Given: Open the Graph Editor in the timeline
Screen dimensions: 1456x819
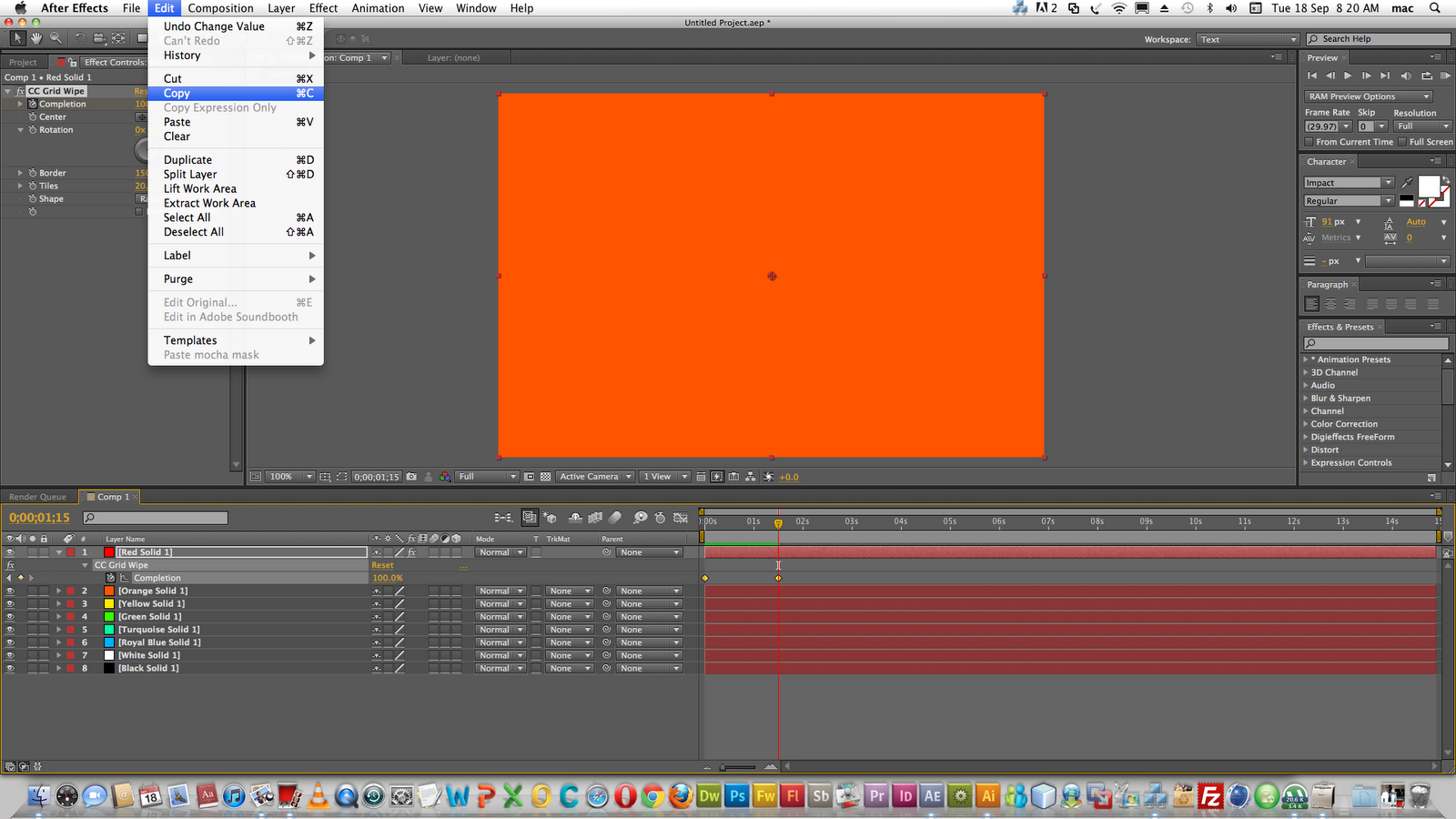Looking at the screenshot, I should (x=681, y=517).
